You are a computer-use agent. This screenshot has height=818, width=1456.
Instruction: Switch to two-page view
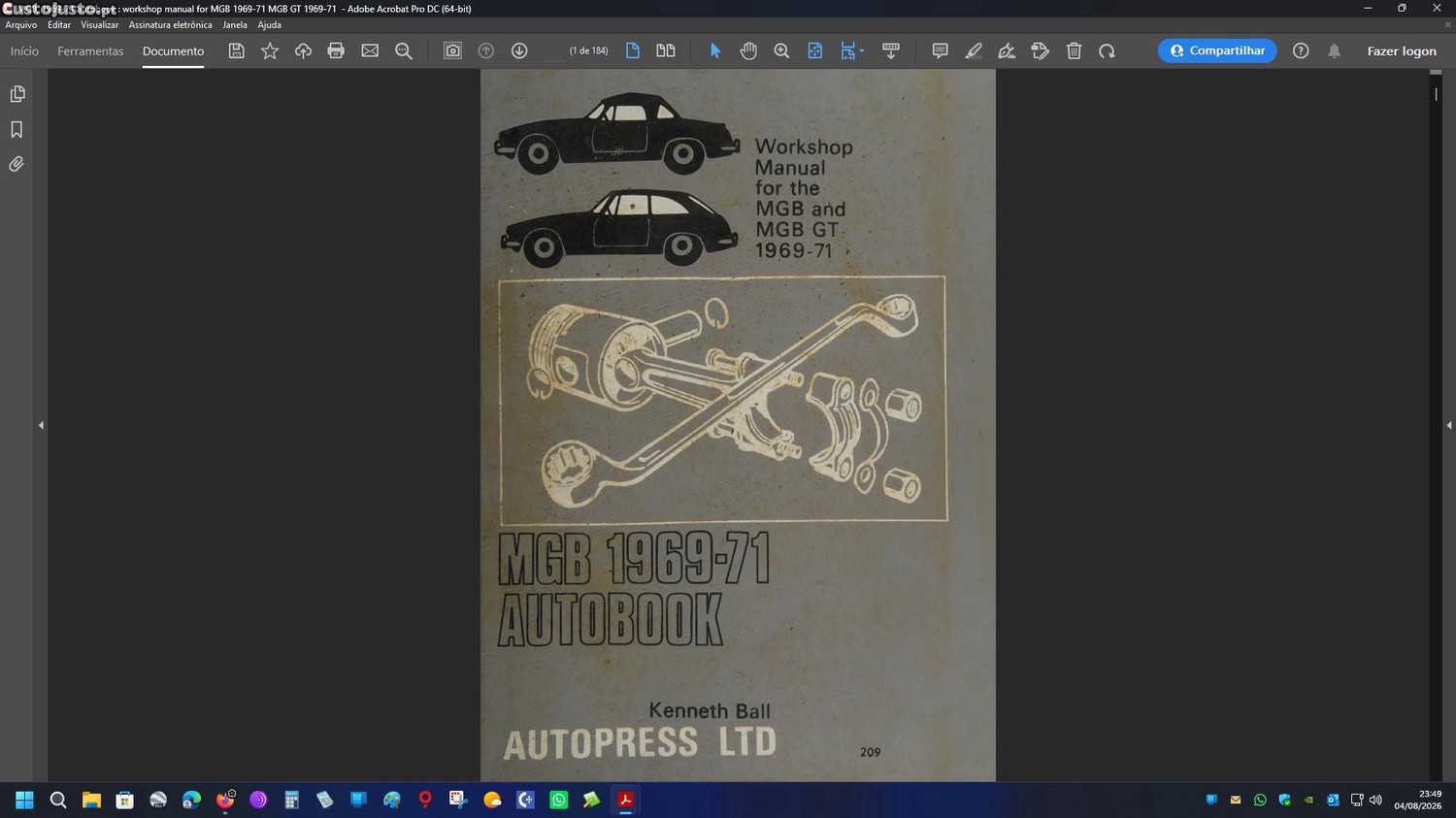tap(666, 50)
